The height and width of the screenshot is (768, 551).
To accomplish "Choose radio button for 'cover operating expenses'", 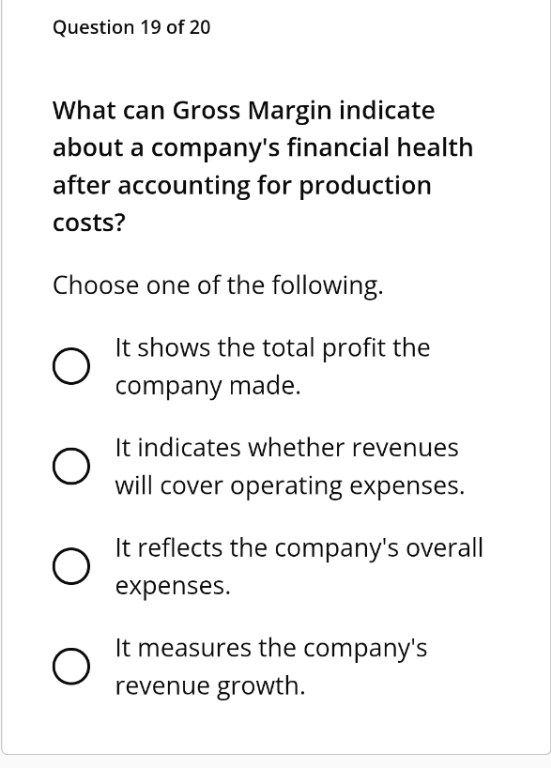I will click(71, 466).
